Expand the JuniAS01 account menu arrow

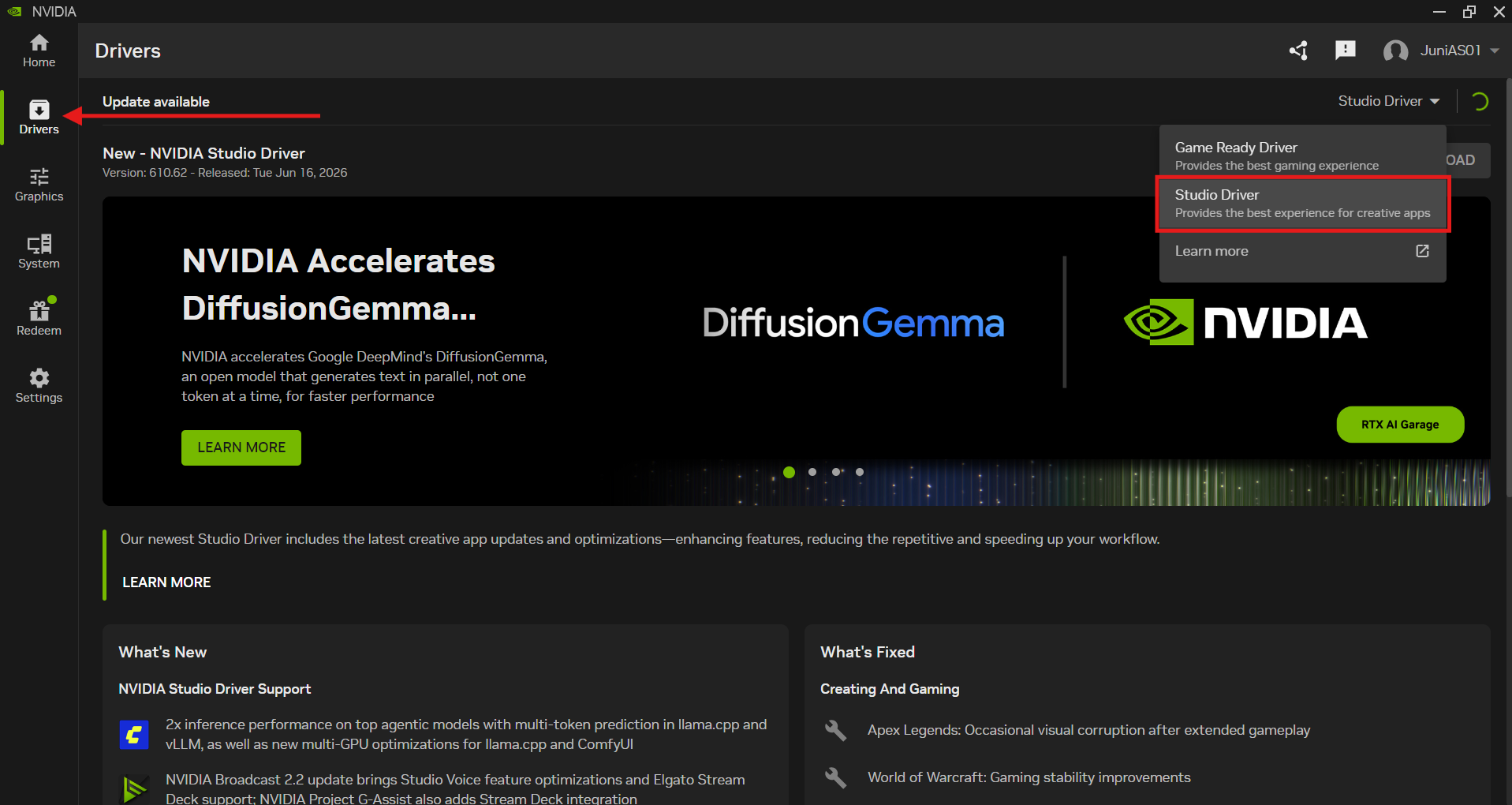pos(1494,51)
